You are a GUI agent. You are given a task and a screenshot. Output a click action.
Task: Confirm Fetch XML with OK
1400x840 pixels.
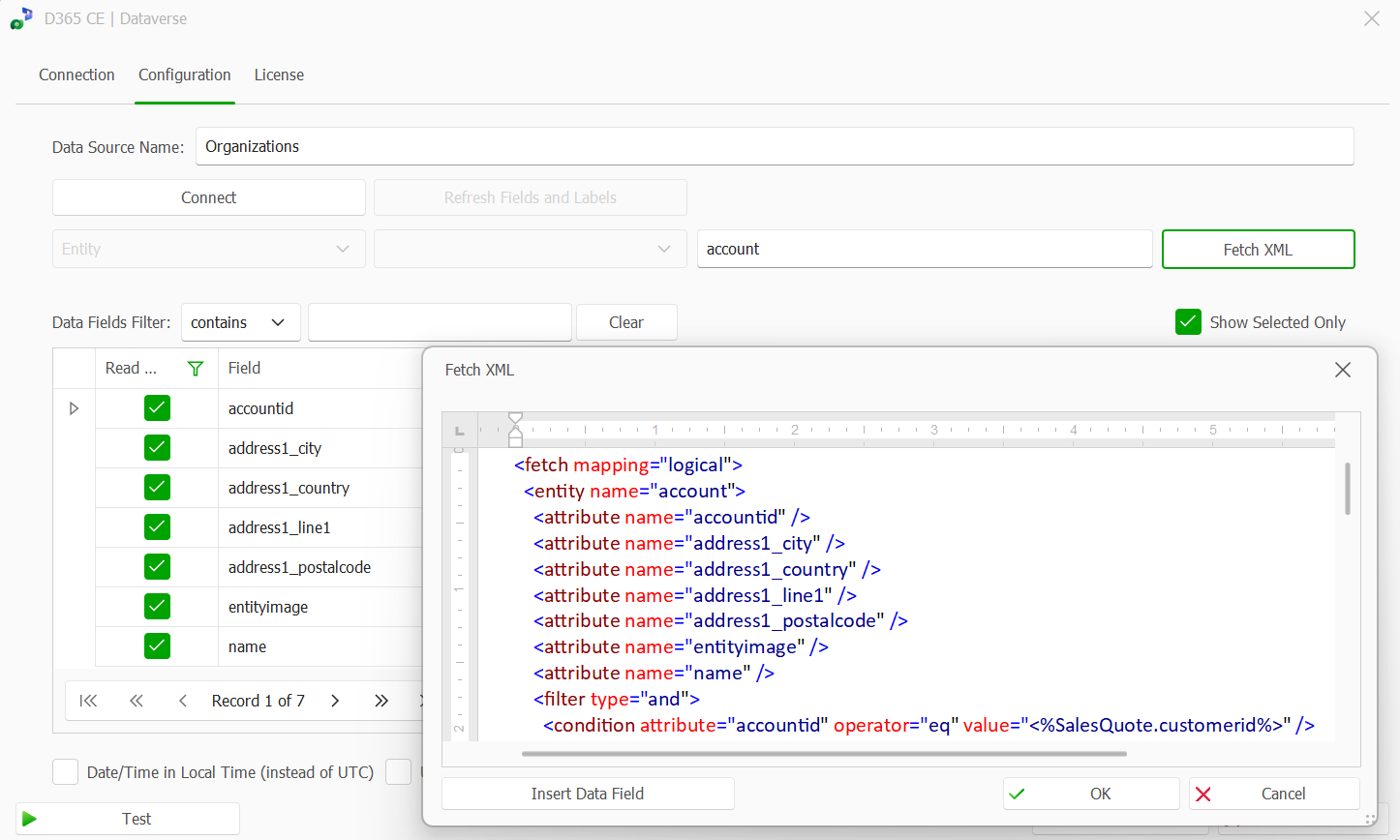pyautogui.click(x=1091, y=794)
